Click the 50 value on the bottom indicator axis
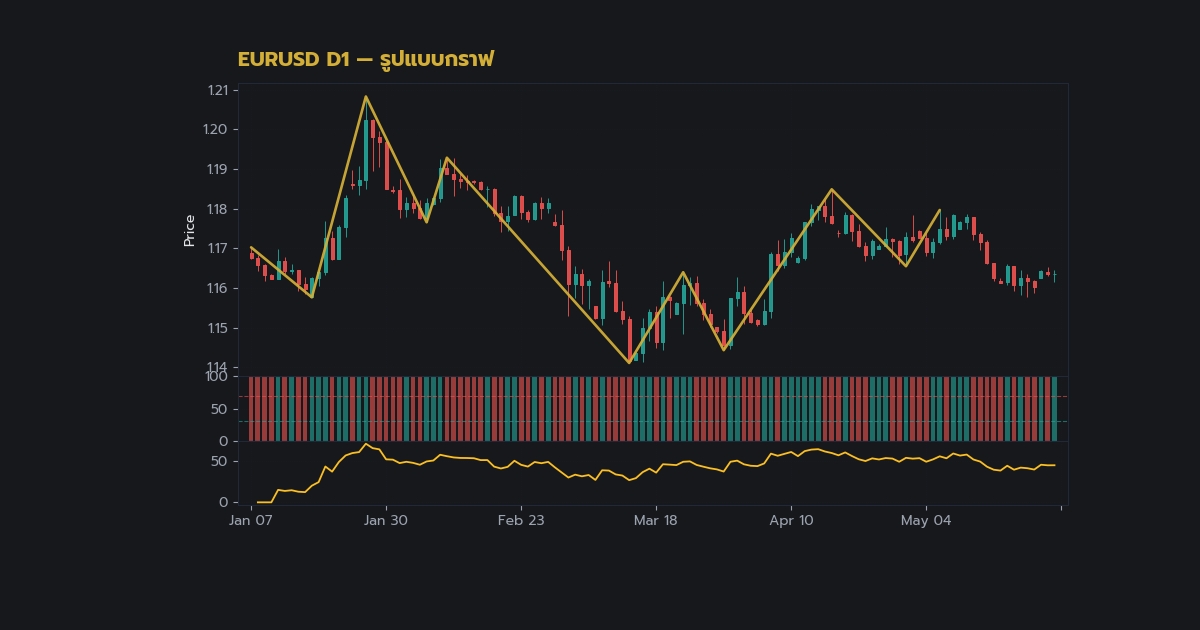 coord(220,461)
